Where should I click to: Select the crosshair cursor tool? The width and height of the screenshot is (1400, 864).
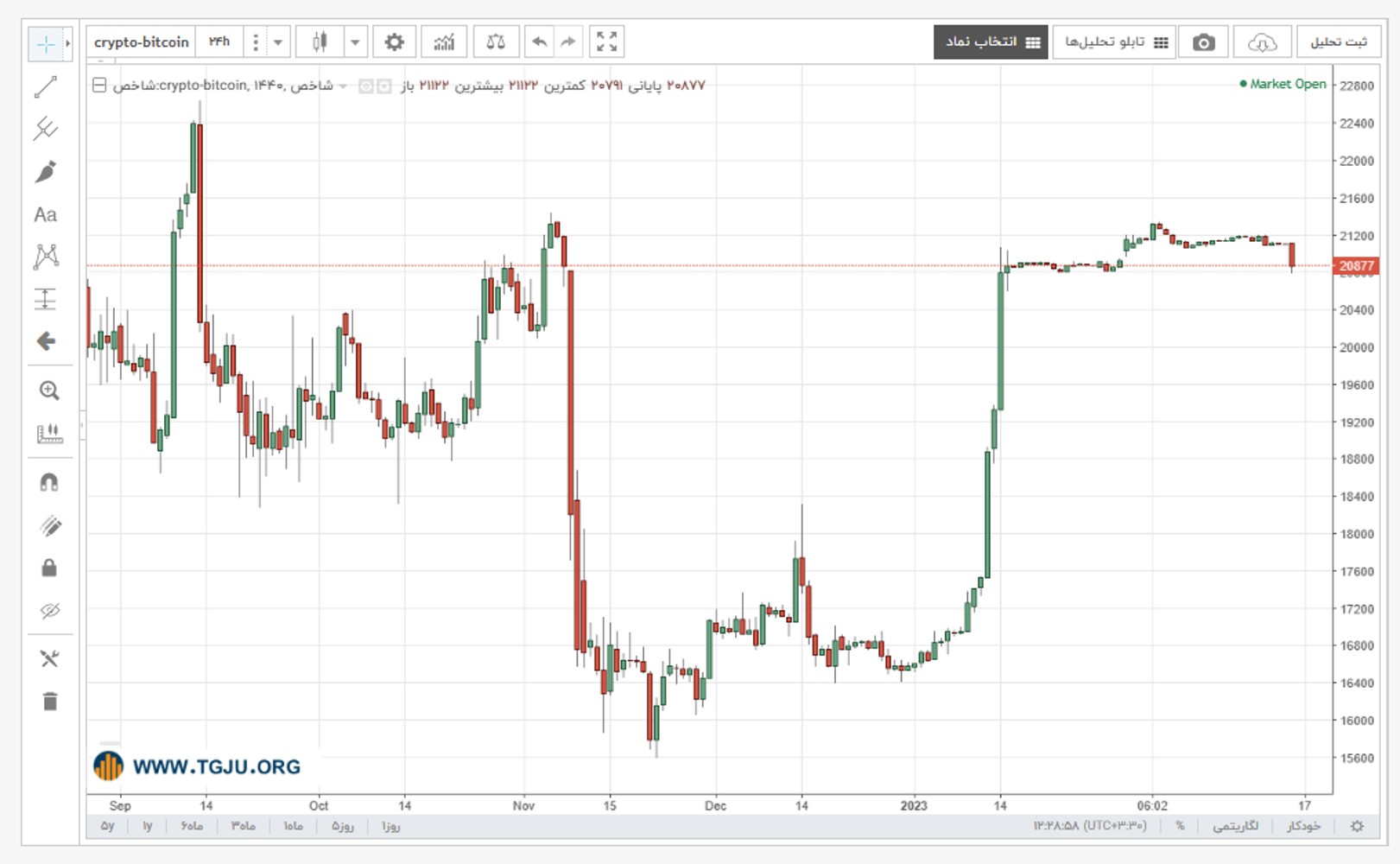(x=46, y=43)
